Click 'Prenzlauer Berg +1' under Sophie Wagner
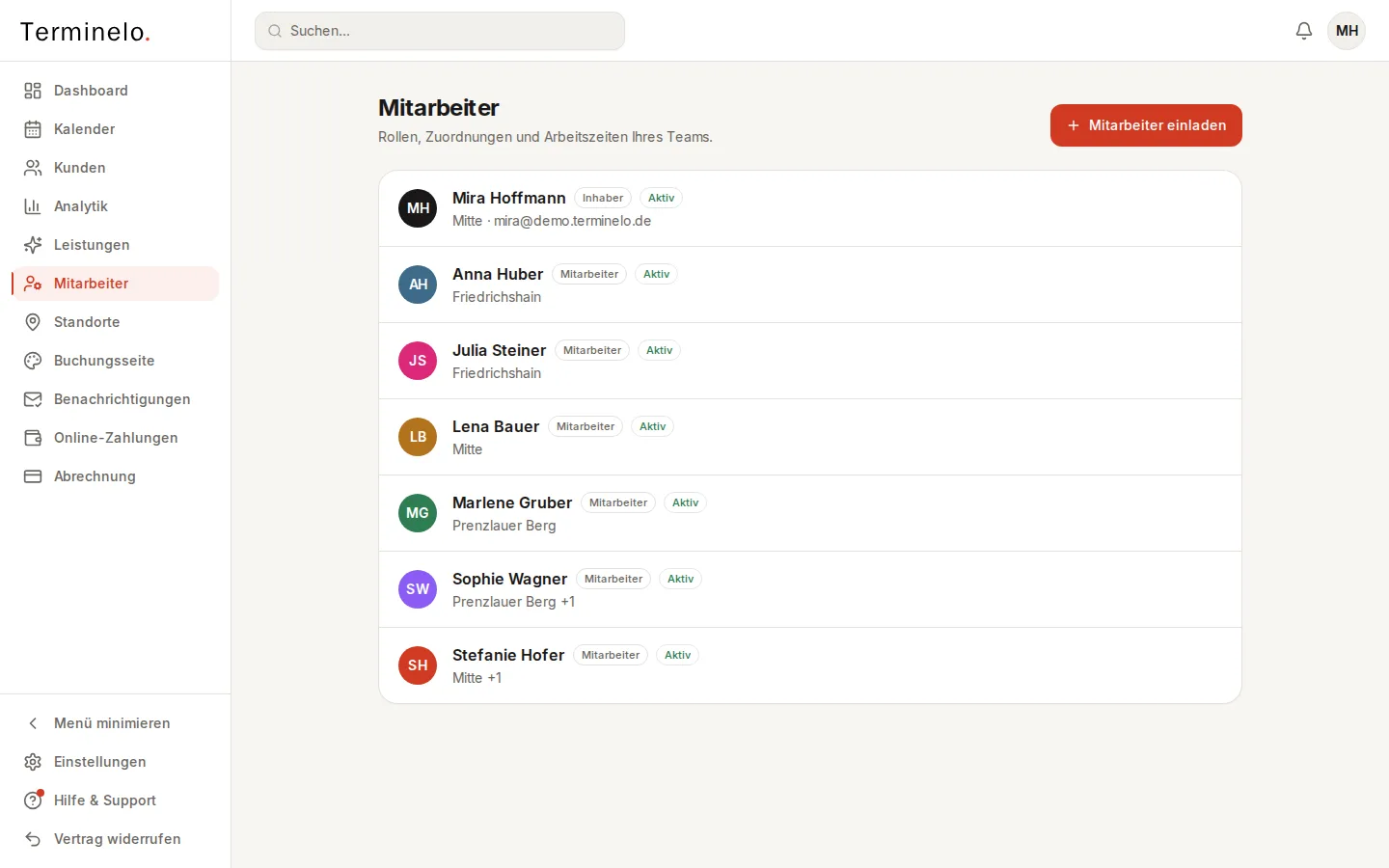Viewport: 1389px width, 868px height. [513, 602]
